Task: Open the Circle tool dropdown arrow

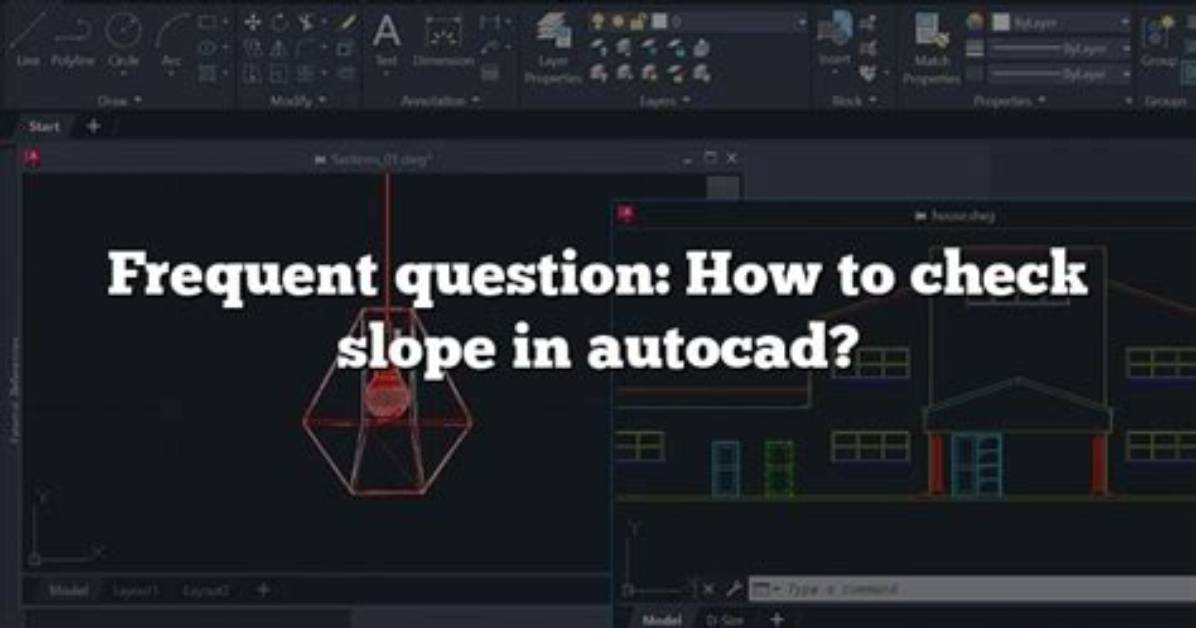Action: tap(124, 74)
